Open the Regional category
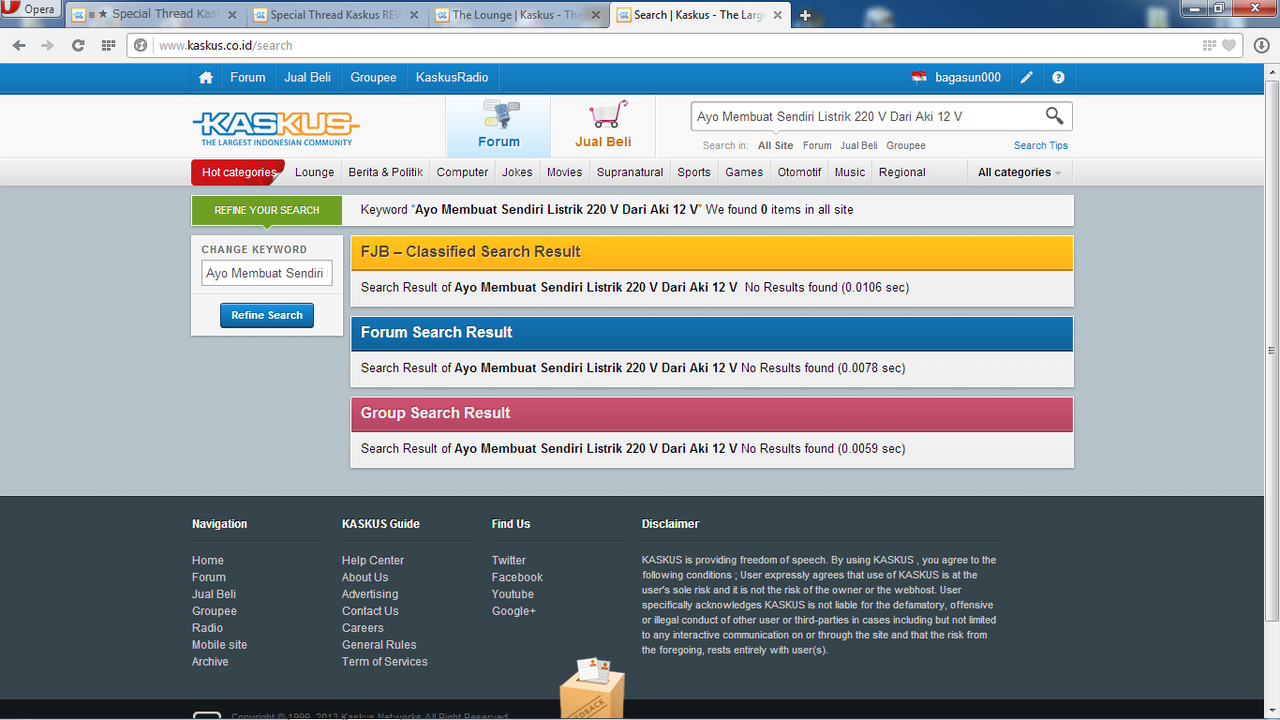1280x720 pixels. pos(902,172)
